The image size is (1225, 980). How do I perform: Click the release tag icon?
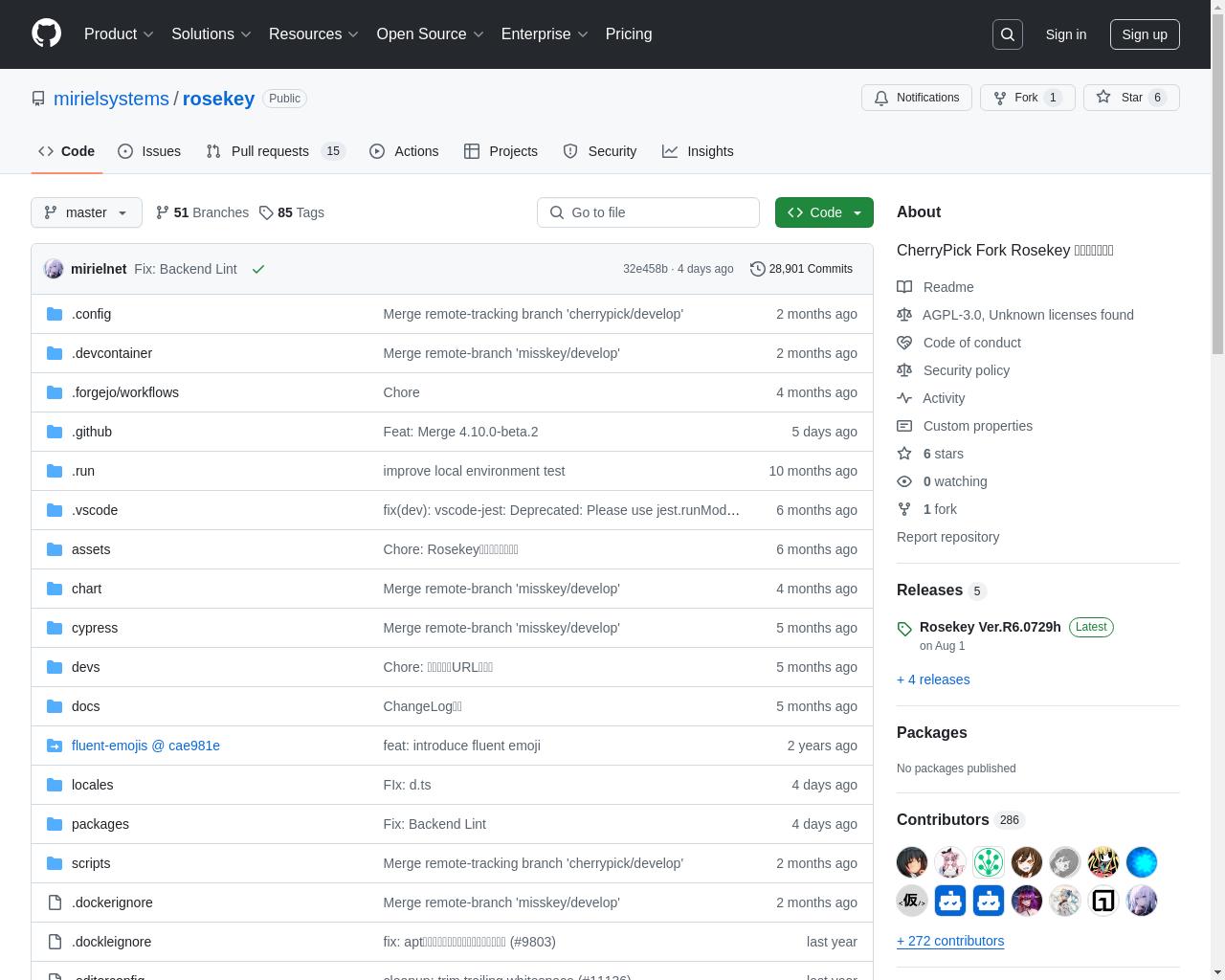click(904, 629)
